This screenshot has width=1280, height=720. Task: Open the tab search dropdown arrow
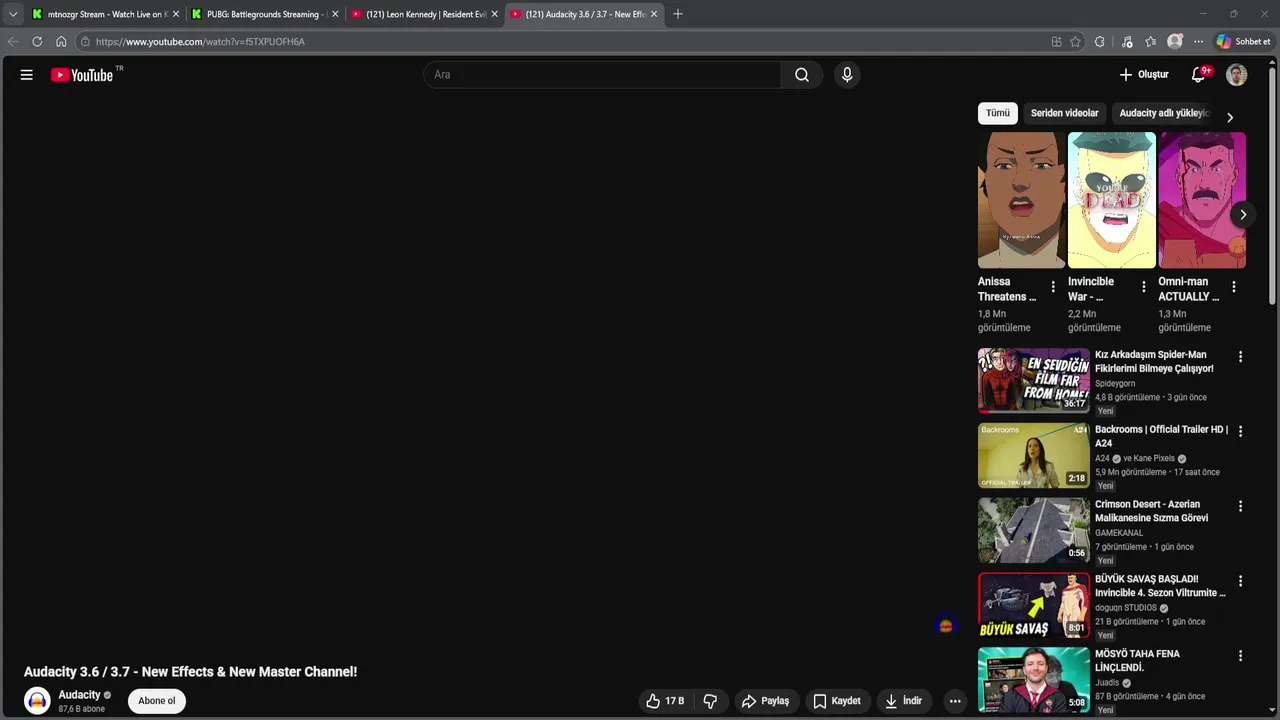click(13, 14)
